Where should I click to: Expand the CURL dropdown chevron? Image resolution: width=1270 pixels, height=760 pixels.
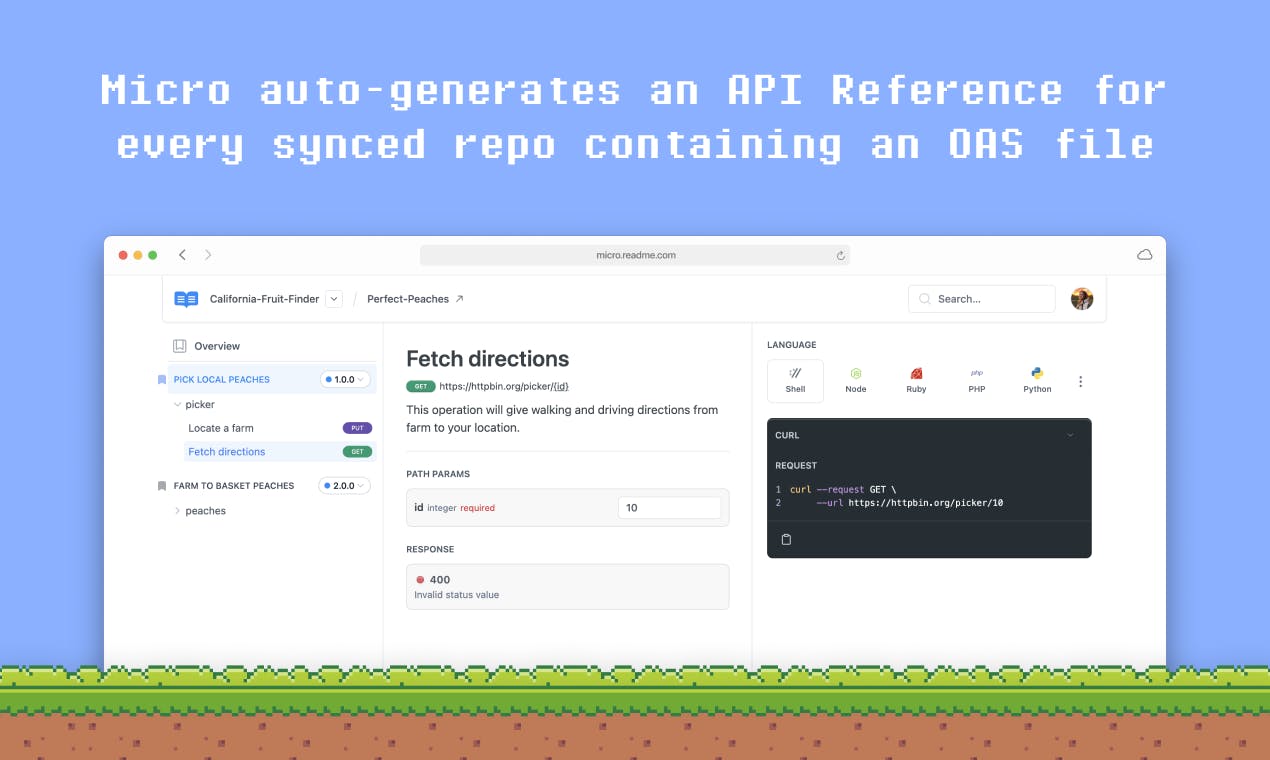[x=1070, y=435]
